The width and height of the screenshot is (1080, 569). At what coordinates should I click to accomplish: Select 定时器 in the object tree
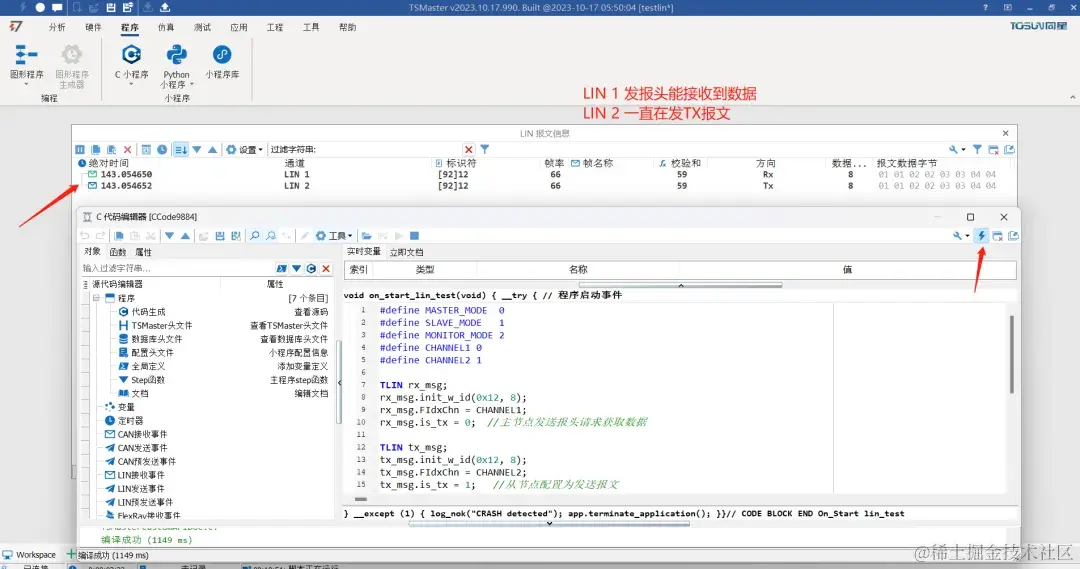click(130, 421)
